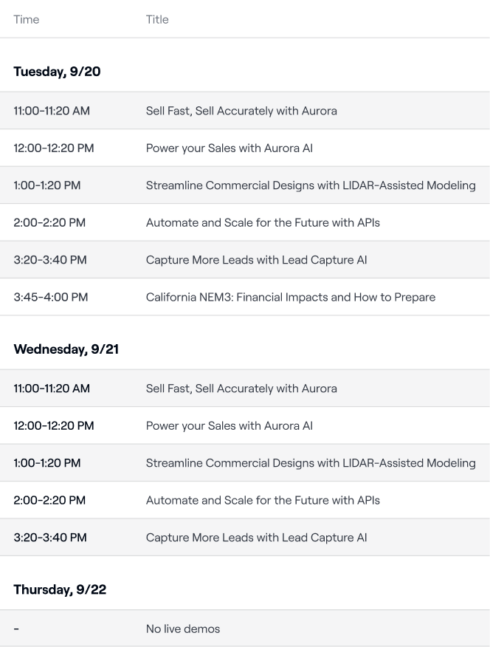
Task: Select Tuesday's Sell Fast, Sell Accurately with Aurora
Action: [241, 111]
